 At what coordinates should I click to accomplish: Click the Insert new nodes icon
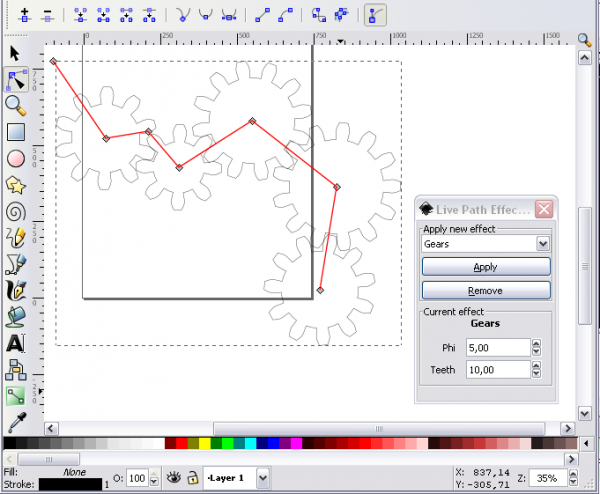[x=25, y=15]
